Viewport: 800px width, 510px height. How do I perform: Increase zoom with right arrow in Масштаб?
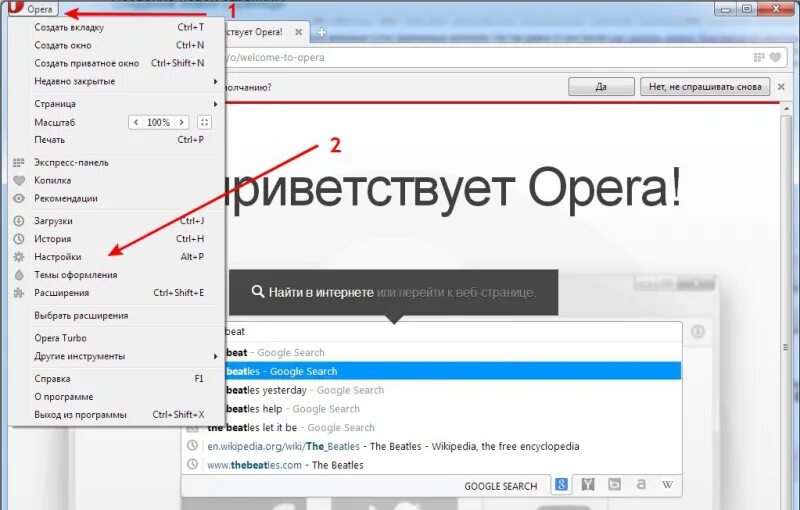click(181, 122)
